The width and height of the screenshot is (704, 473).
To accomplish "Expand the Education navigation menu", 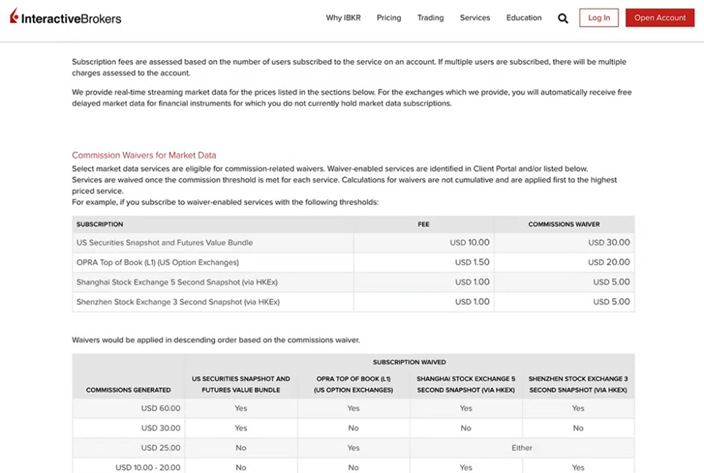I will click(x=524, y=18).
